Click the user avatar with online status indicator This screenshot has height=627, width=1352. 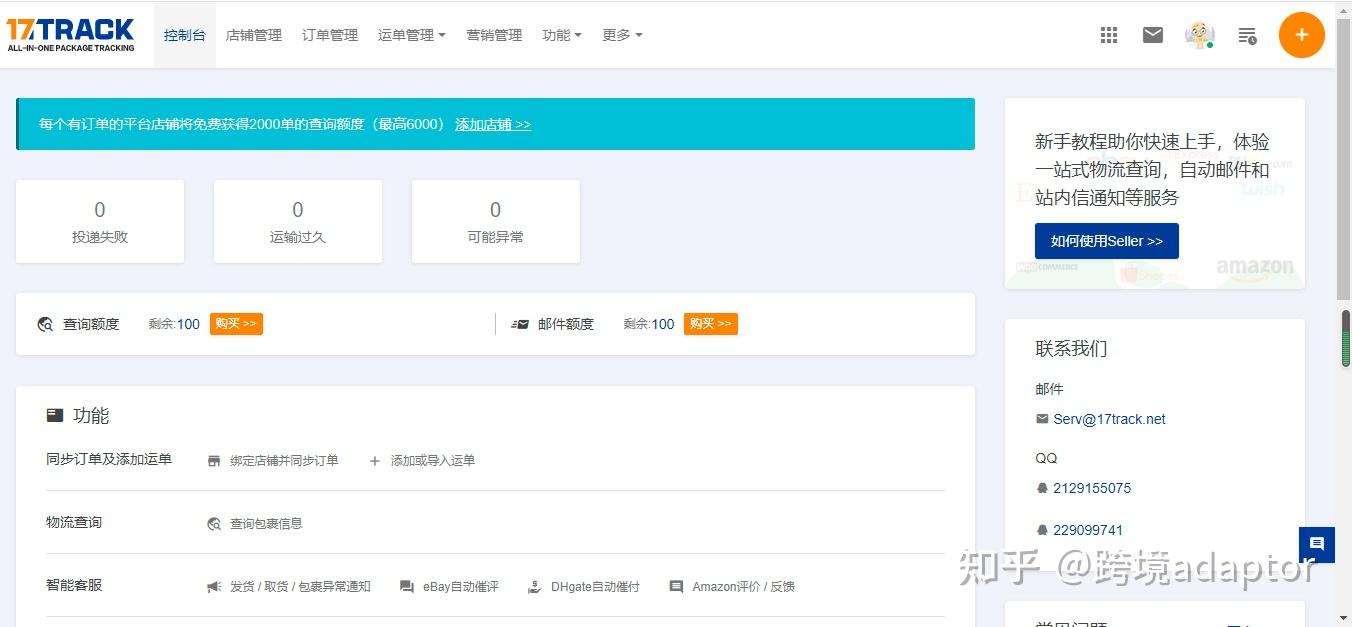pyautogui.click(x=1198, y=34)
